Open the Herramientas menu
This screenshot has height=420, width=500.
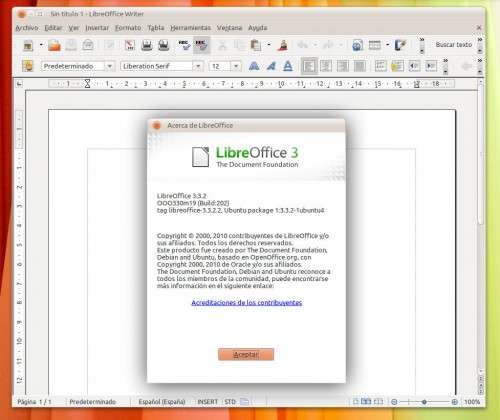(x=190, y=28)
